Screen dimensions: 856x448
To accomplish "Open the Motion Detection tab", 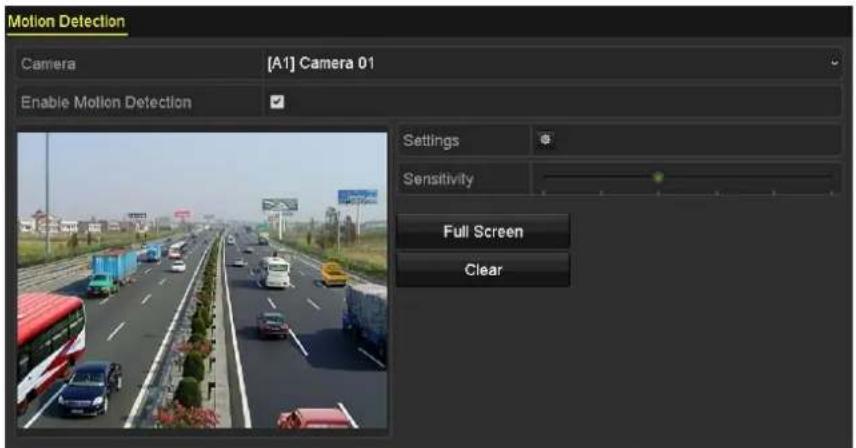I will click(67, 22).
